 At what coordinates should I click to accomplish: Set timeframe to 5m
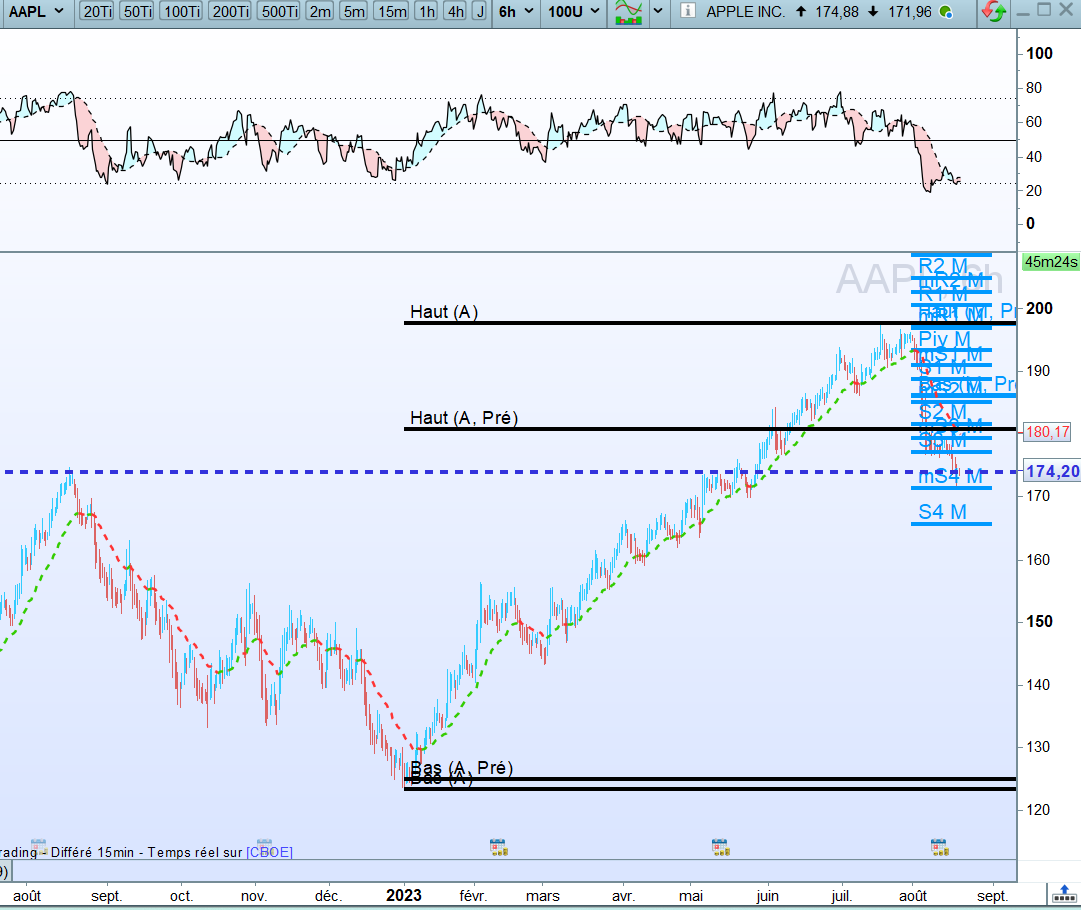(354, 12)
